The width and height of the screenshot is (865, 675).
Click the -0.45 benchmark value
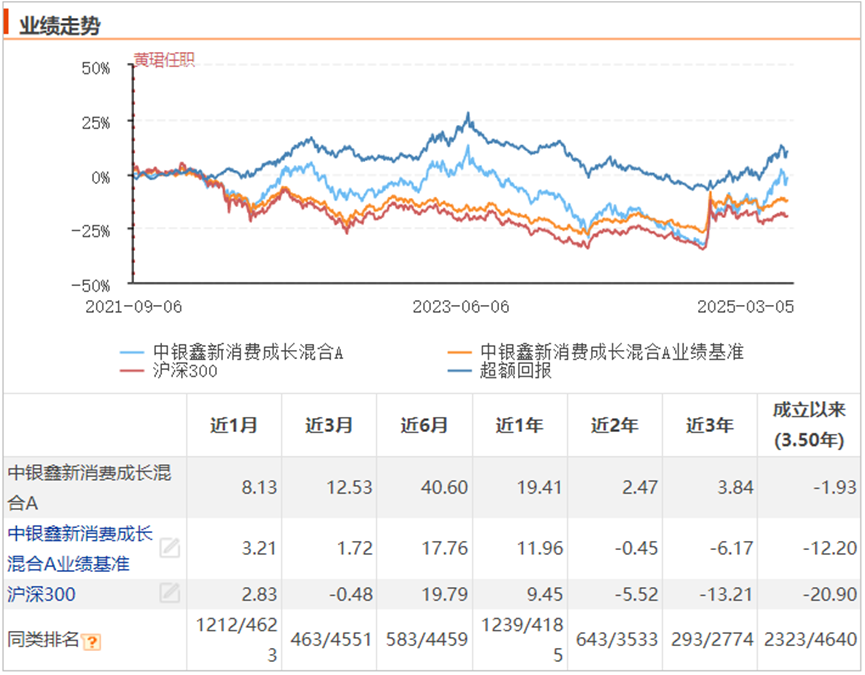[636, 549]
